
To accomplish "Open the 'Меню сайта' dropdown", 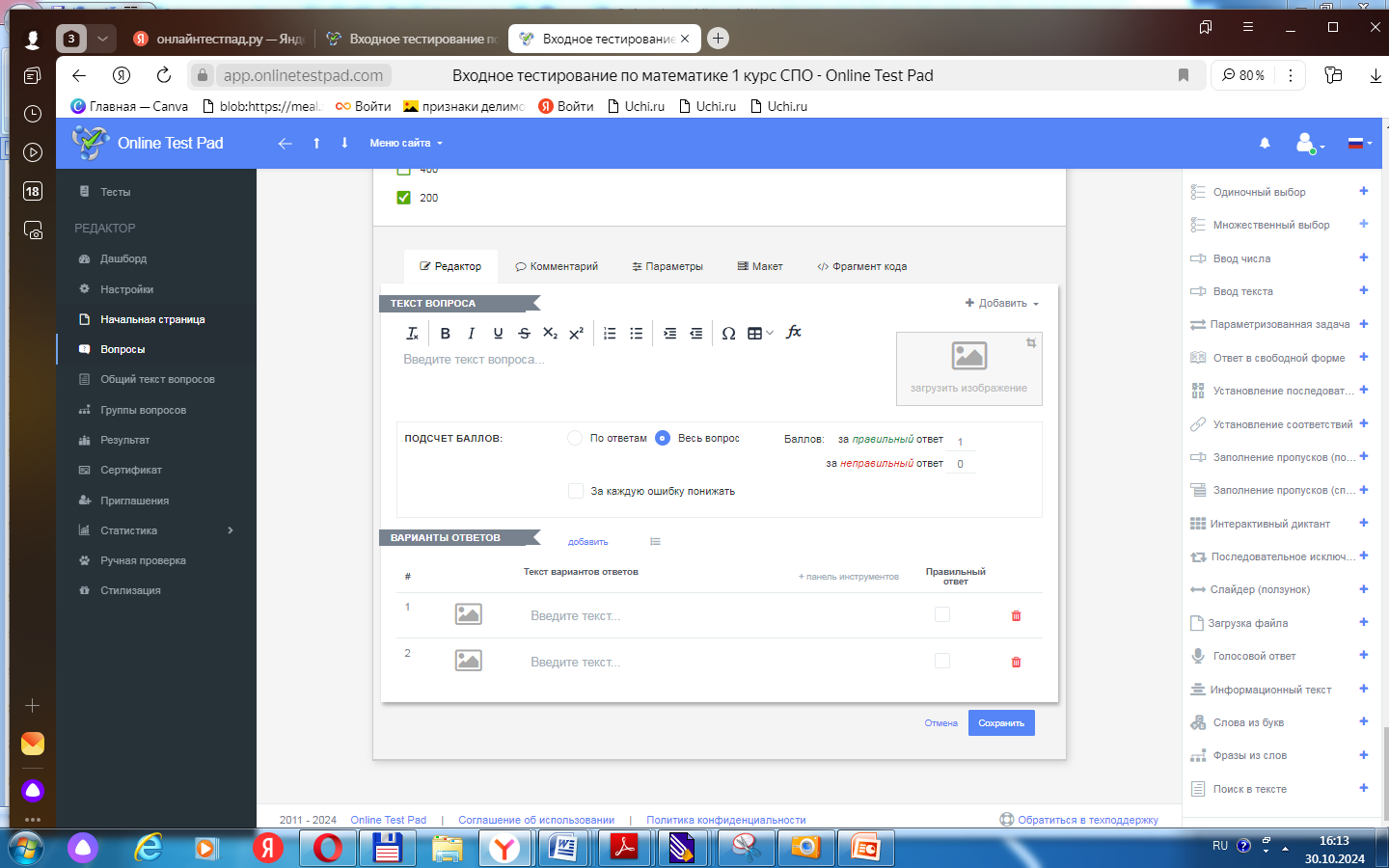I will [x=406, y=144].
